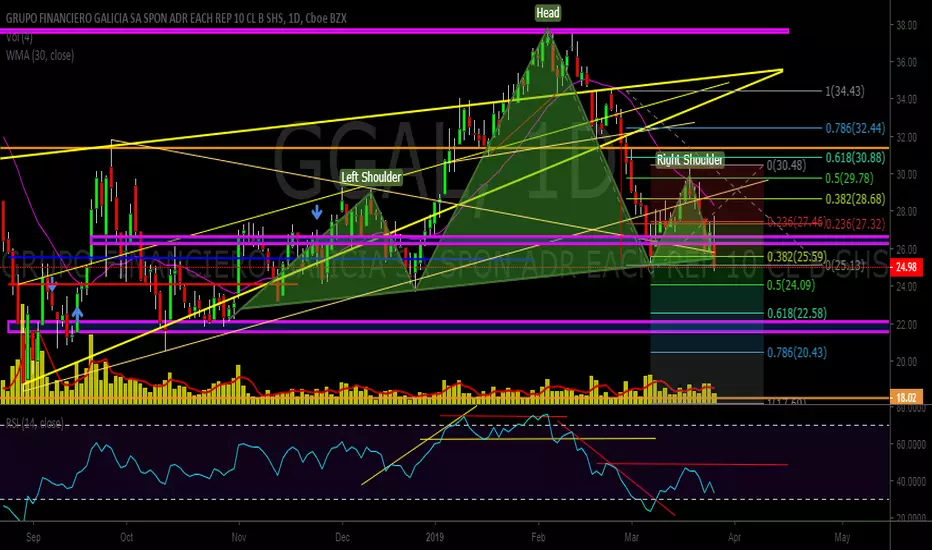
Task: Select the WMA (30, close) indicator label
Action: (x=40, y=55)
